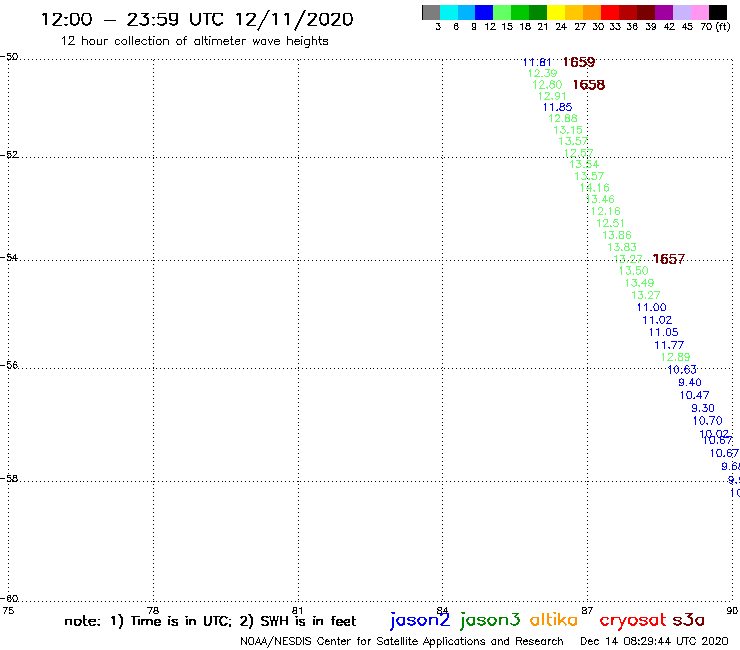Click the 12.51 wave height value
This screenshot has width=740, height=650.
pos(611,223)
